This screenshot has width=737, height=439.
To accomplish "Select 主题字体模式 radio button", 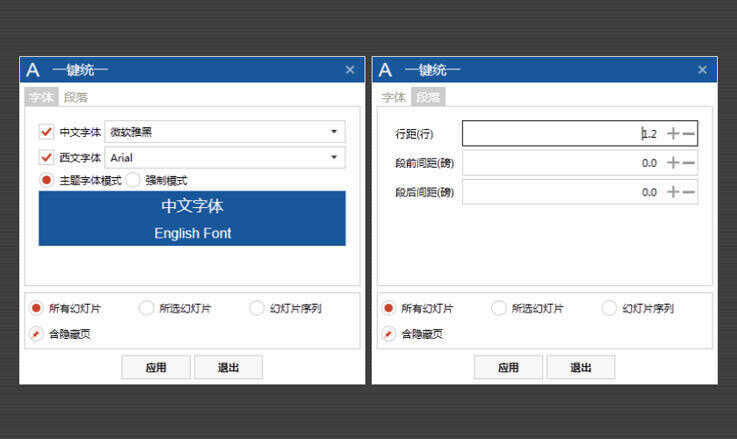I will click(46, 180).
